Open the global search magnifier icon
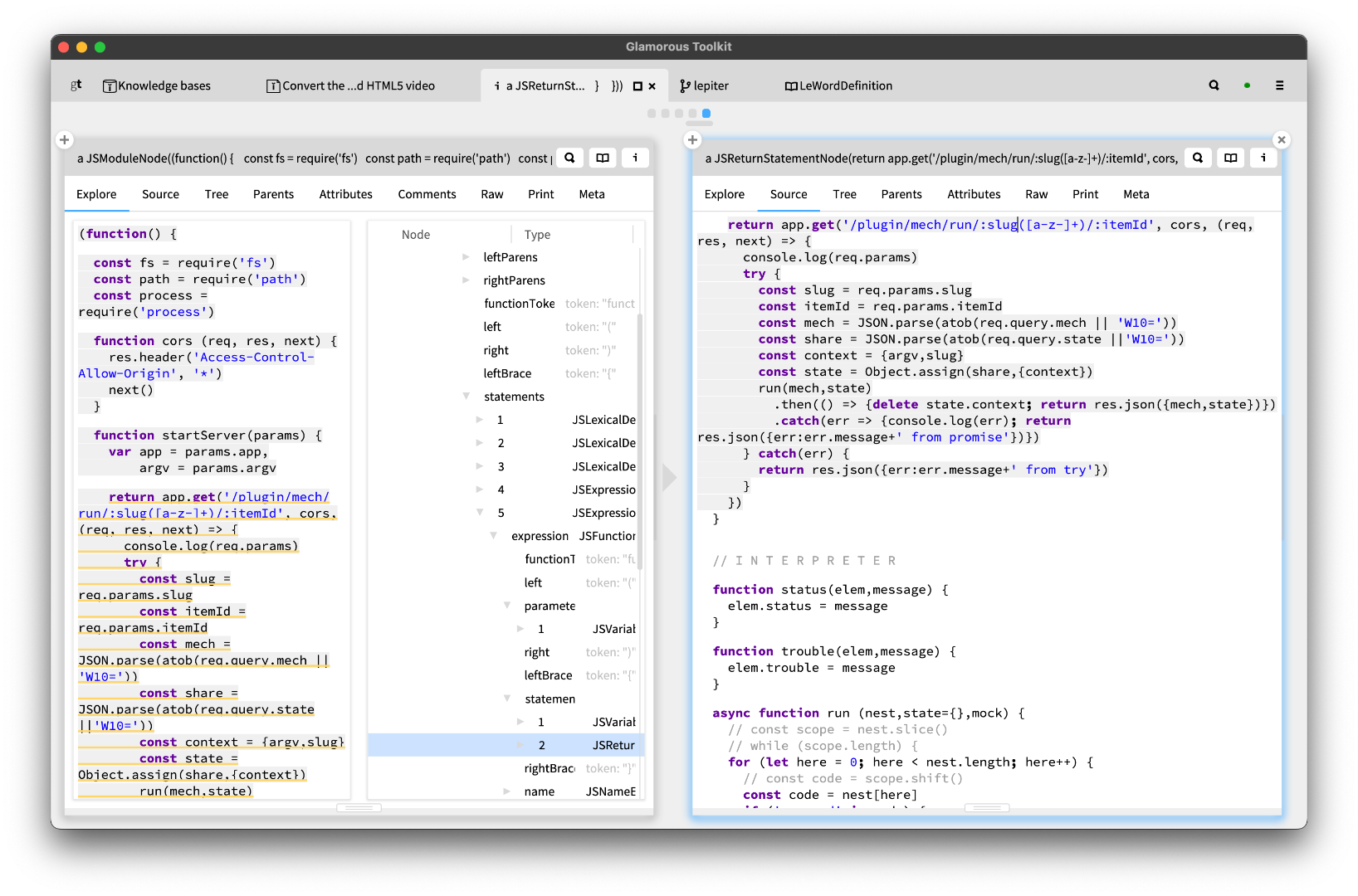 [1214, 85]
